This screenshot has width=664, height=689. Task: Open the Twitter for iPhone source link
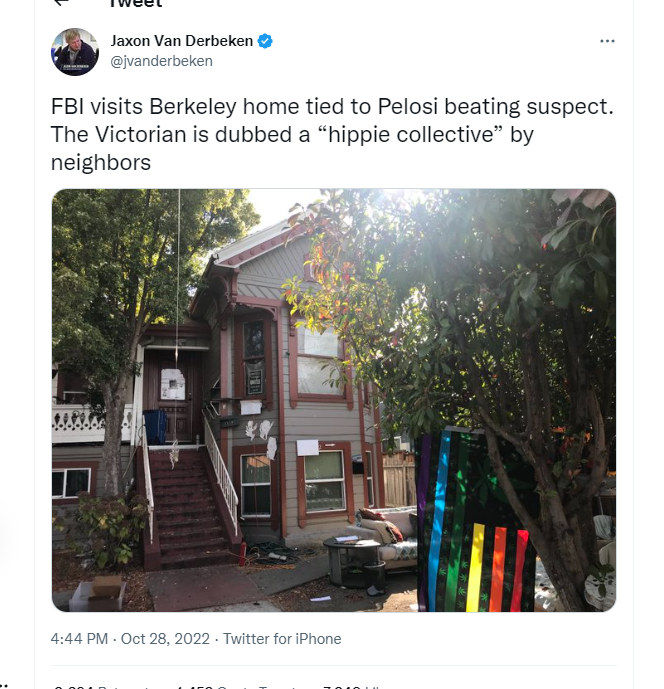point(282,638)
